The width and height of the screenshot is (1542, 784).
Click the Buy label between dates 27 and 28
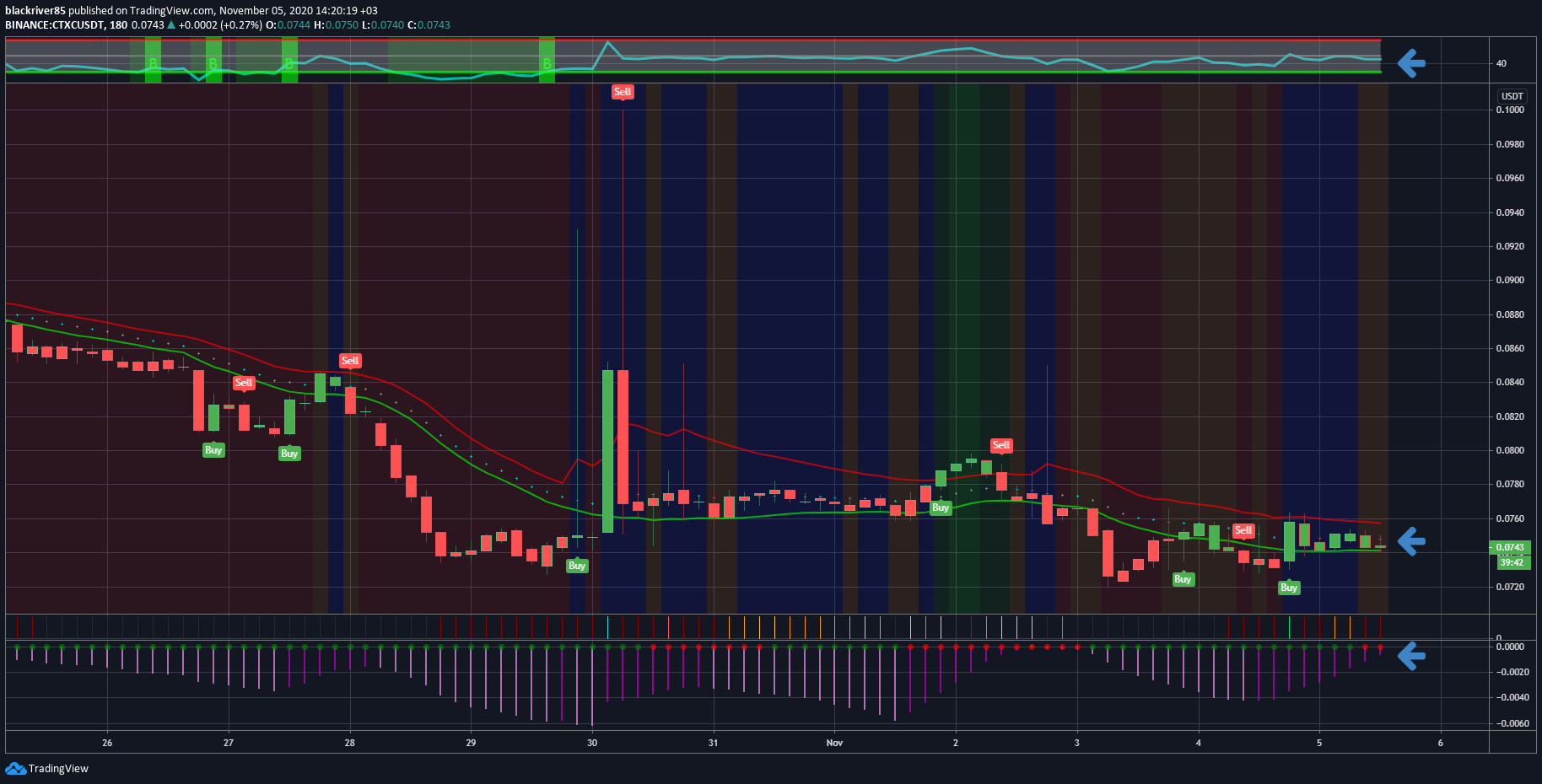coord(289,454)
